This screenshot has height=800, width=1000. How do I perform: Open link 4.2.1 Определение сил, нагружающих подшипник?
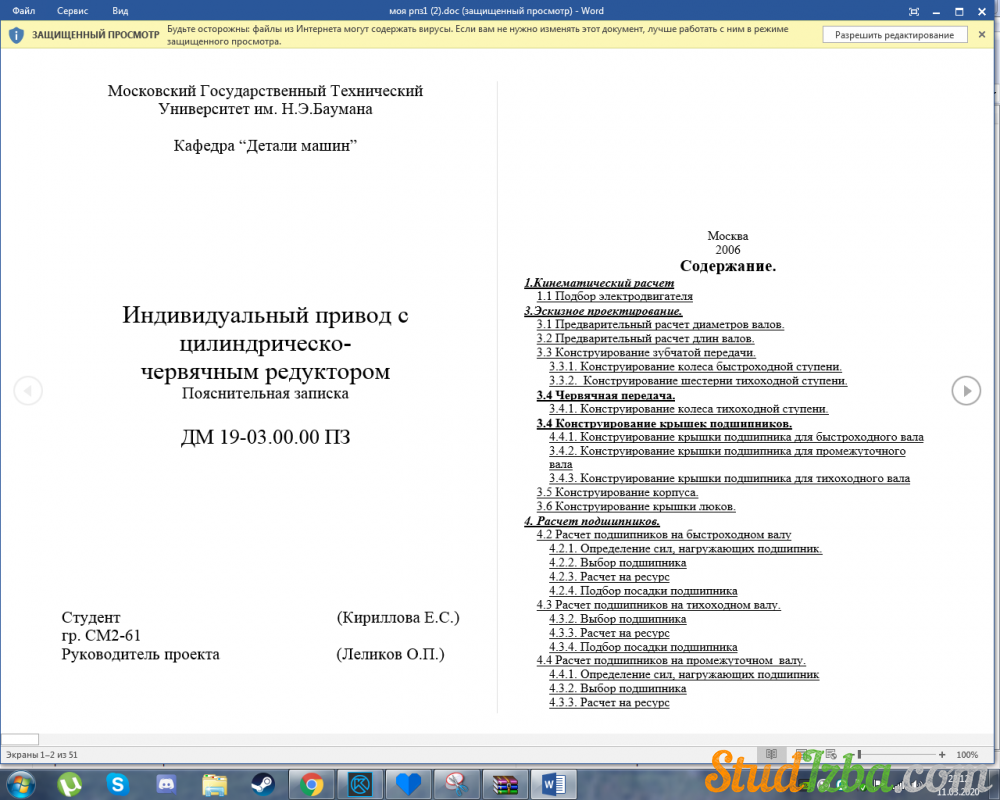(x=686, y=548)
